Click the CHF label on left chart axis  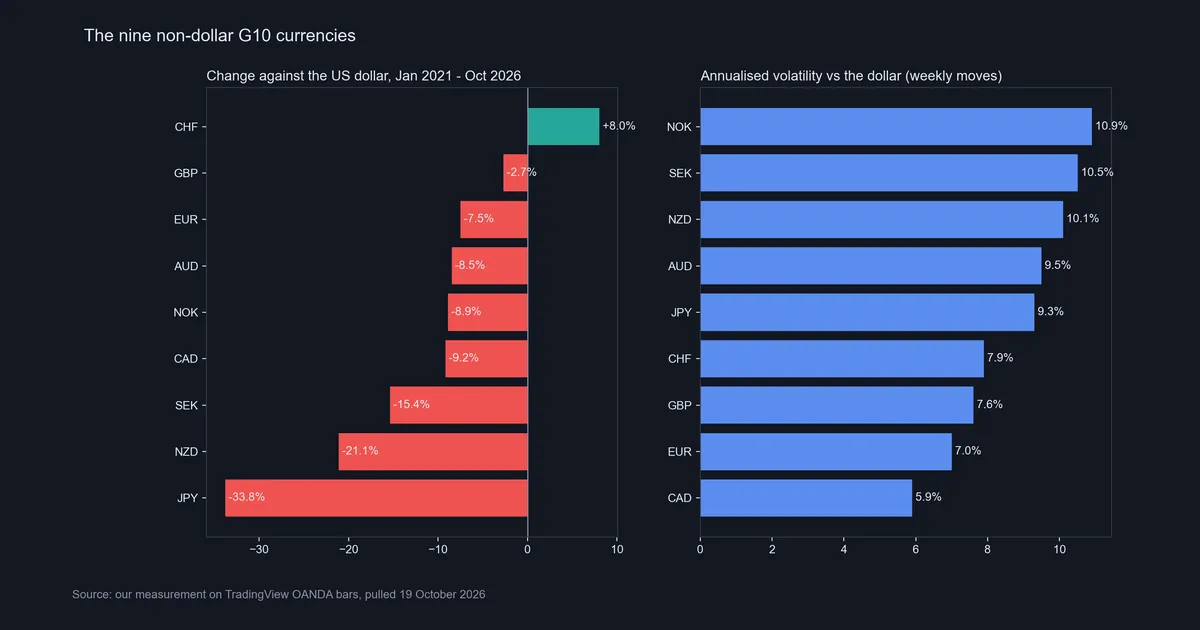pos(186,127)
